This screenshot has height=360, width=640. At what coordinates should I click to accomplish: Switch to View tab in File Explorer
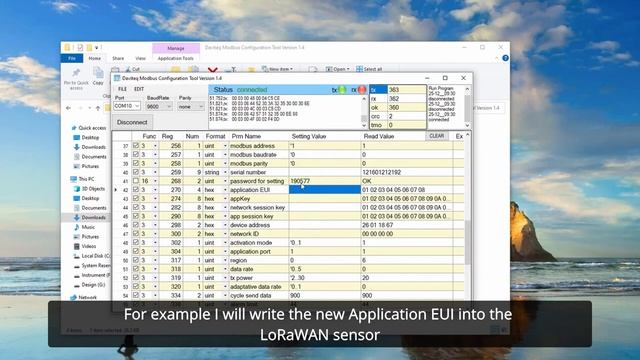(x=140, y=58)
